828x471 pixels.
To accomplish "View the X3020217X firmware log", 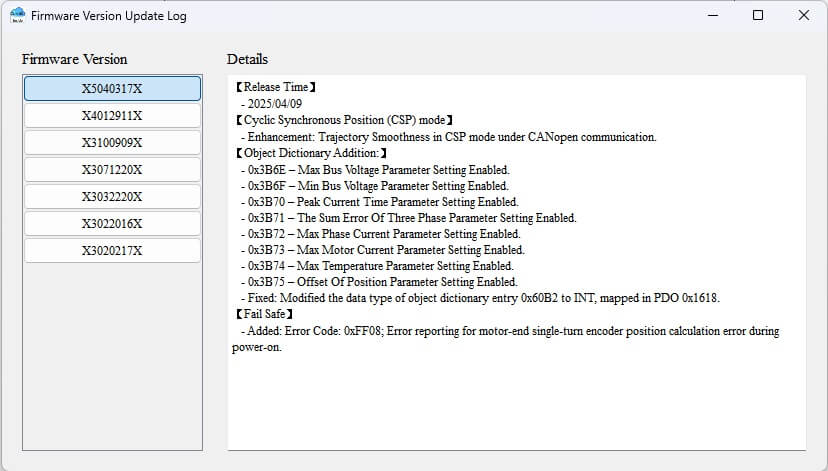I will (x=112, y=250).
